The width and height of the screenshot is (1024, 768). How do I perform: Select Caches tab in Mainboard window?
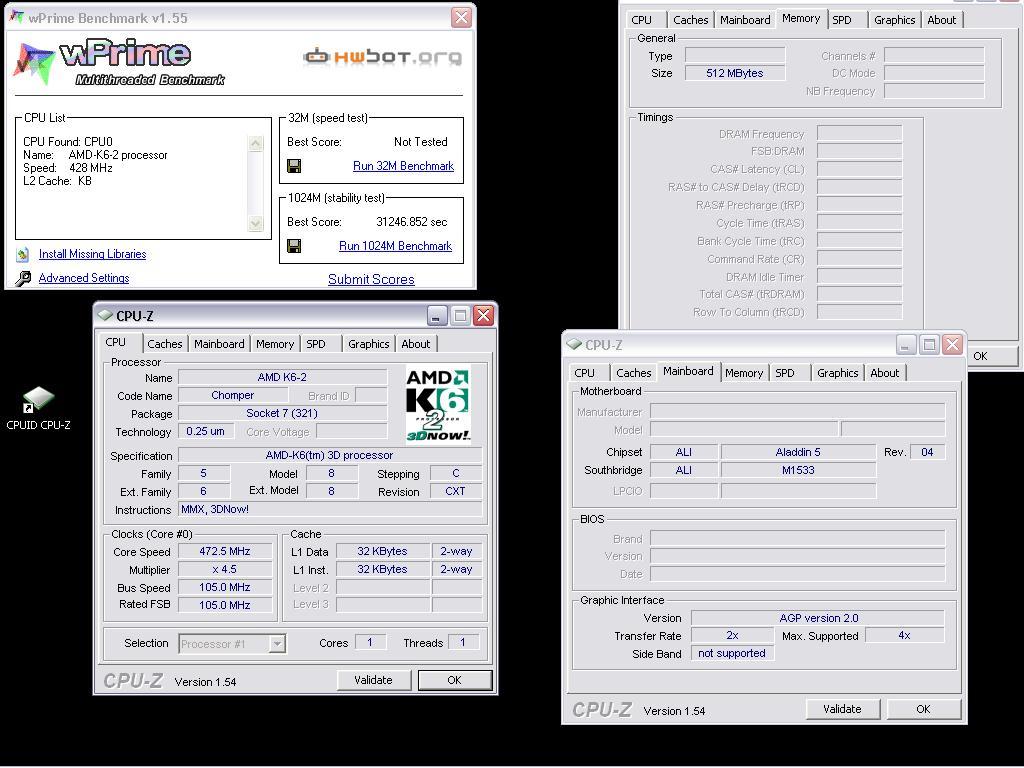[x=633, y=373]
